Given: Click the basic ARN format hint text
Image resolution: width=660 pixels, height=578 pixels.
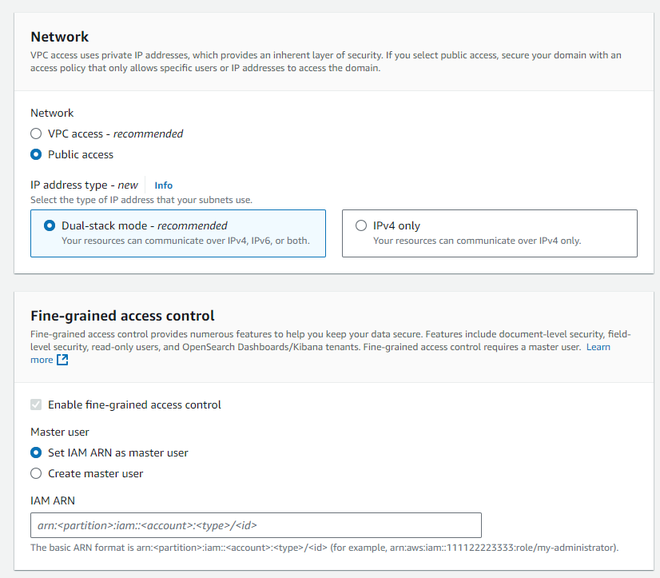Looking at the screenshot, I should [324, 548].
